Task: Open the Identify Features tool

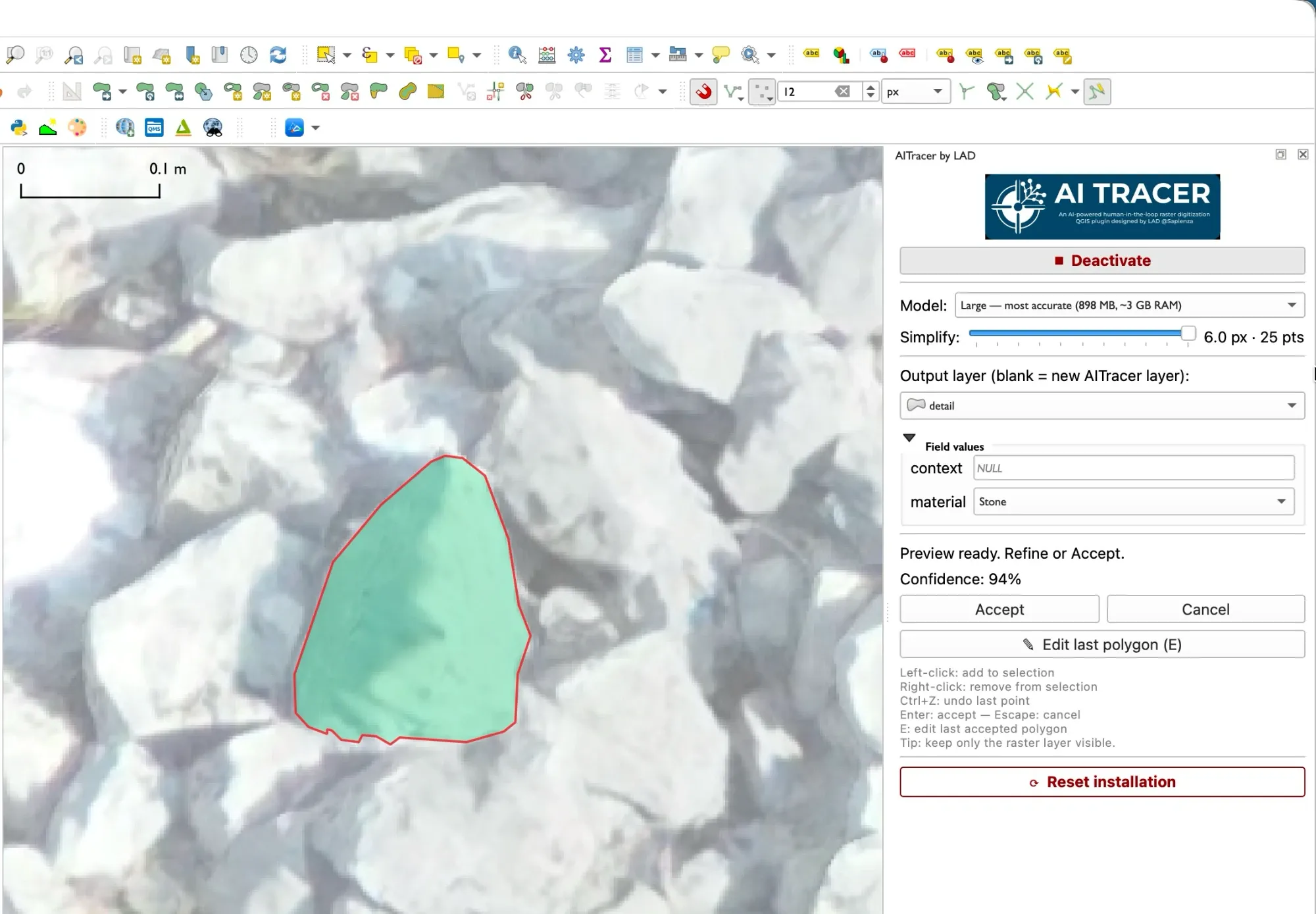Action: click(x=517, y=55)
